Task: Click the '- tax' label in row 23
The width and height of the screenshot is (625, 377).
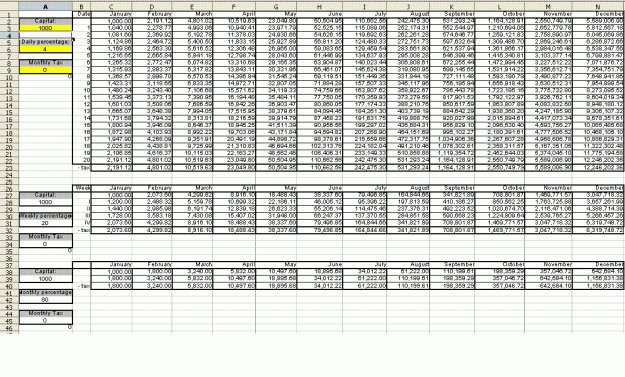Action: coord(82,168)
